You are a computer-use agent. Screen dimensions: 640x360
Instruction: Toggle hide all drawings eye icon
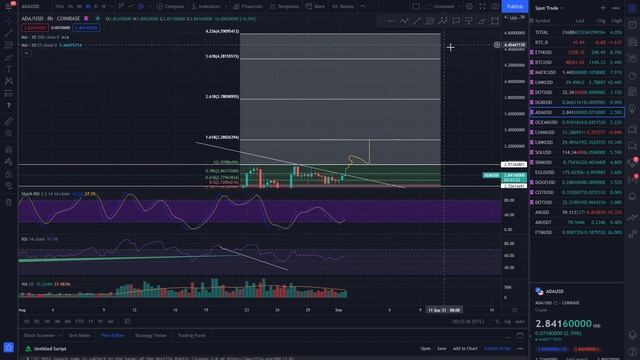click(x=8, y=186)
